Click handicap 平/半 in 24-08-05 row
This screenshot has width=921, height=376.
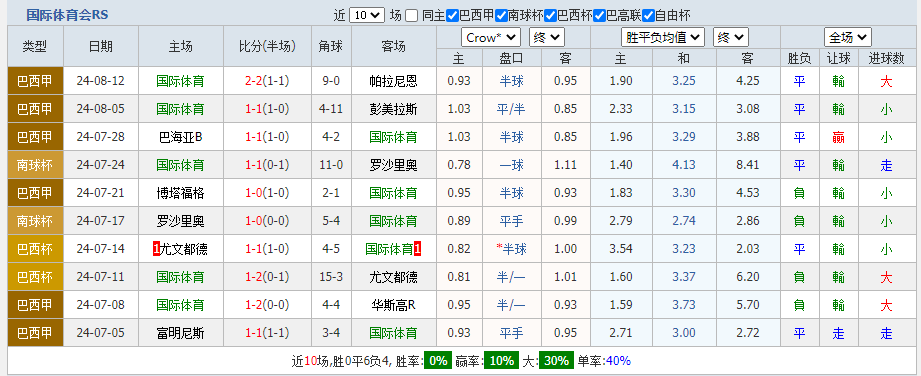[511, 109]
